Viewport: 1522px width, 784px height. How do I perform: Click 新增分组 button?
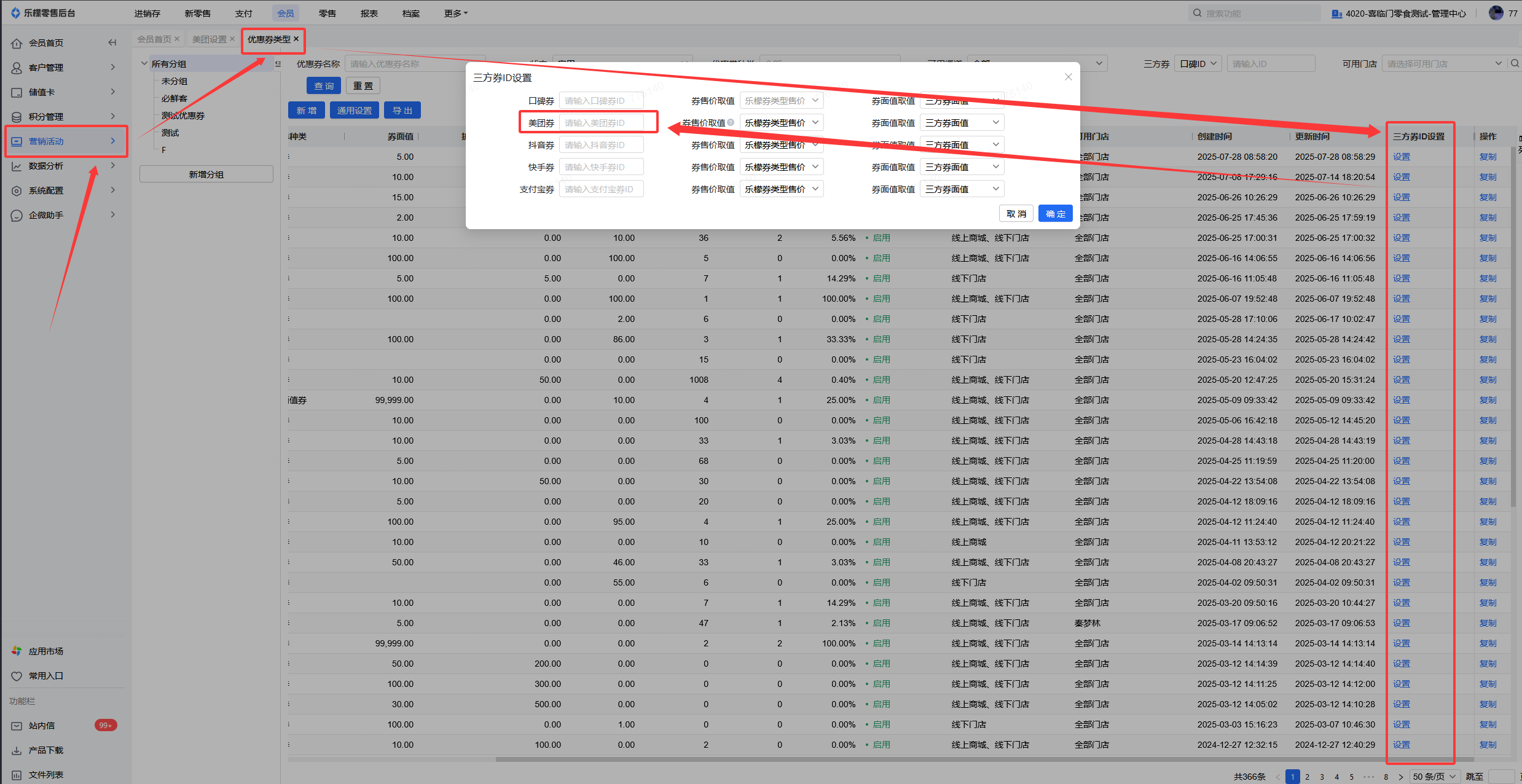(206, 174)
